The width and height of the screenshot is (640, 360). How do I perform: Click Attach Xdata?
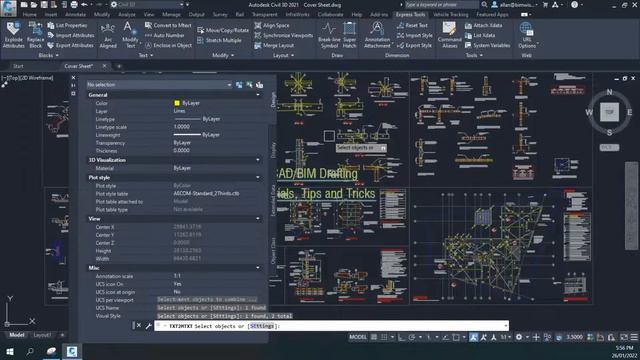coord(484,25)
